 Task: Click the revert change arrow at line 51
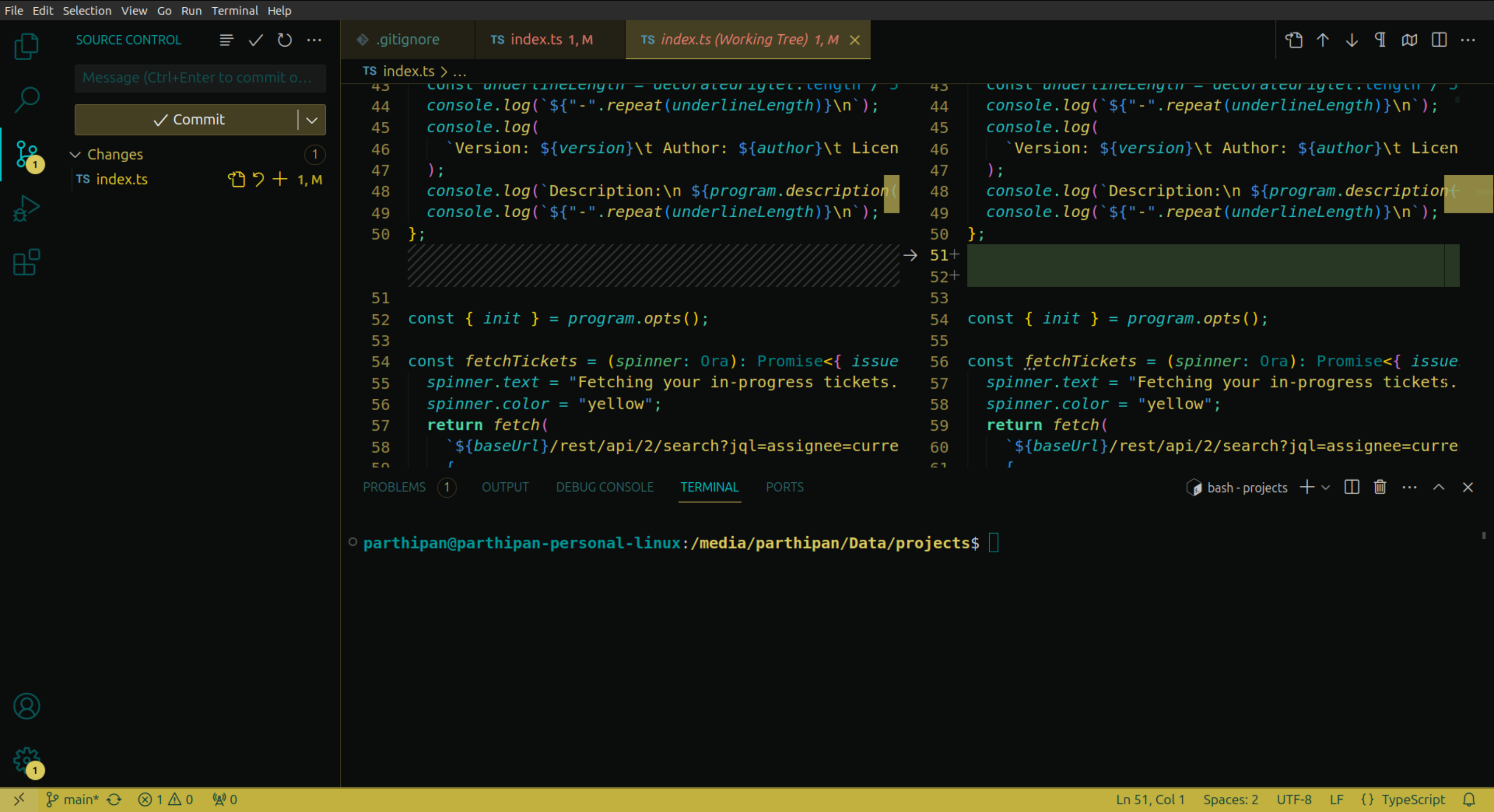pos(910,256)
